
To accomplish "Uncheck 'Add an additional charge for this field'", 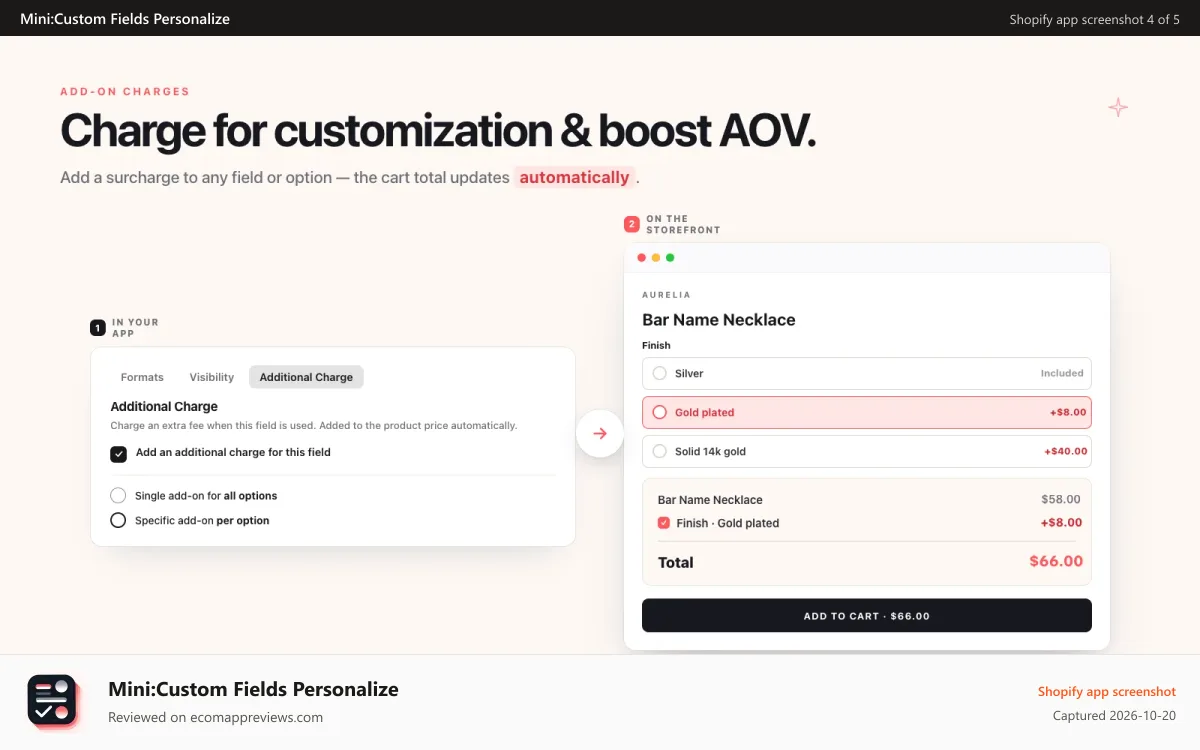I will coord(119,454).
